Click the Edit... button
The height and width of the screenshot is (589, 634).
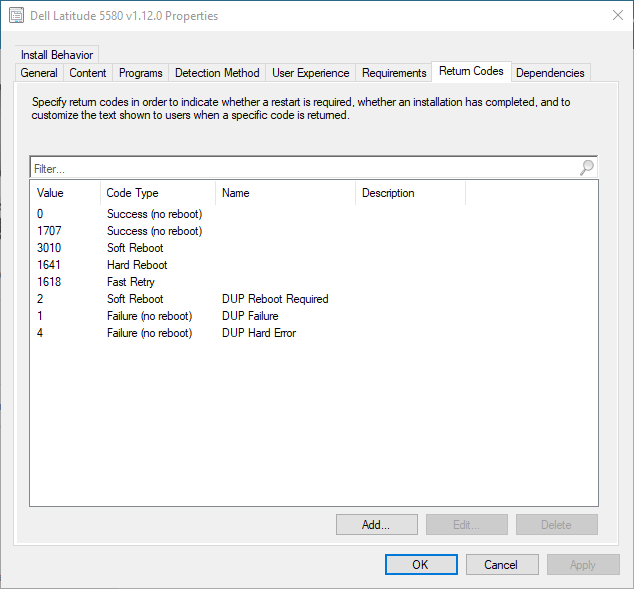467,525
